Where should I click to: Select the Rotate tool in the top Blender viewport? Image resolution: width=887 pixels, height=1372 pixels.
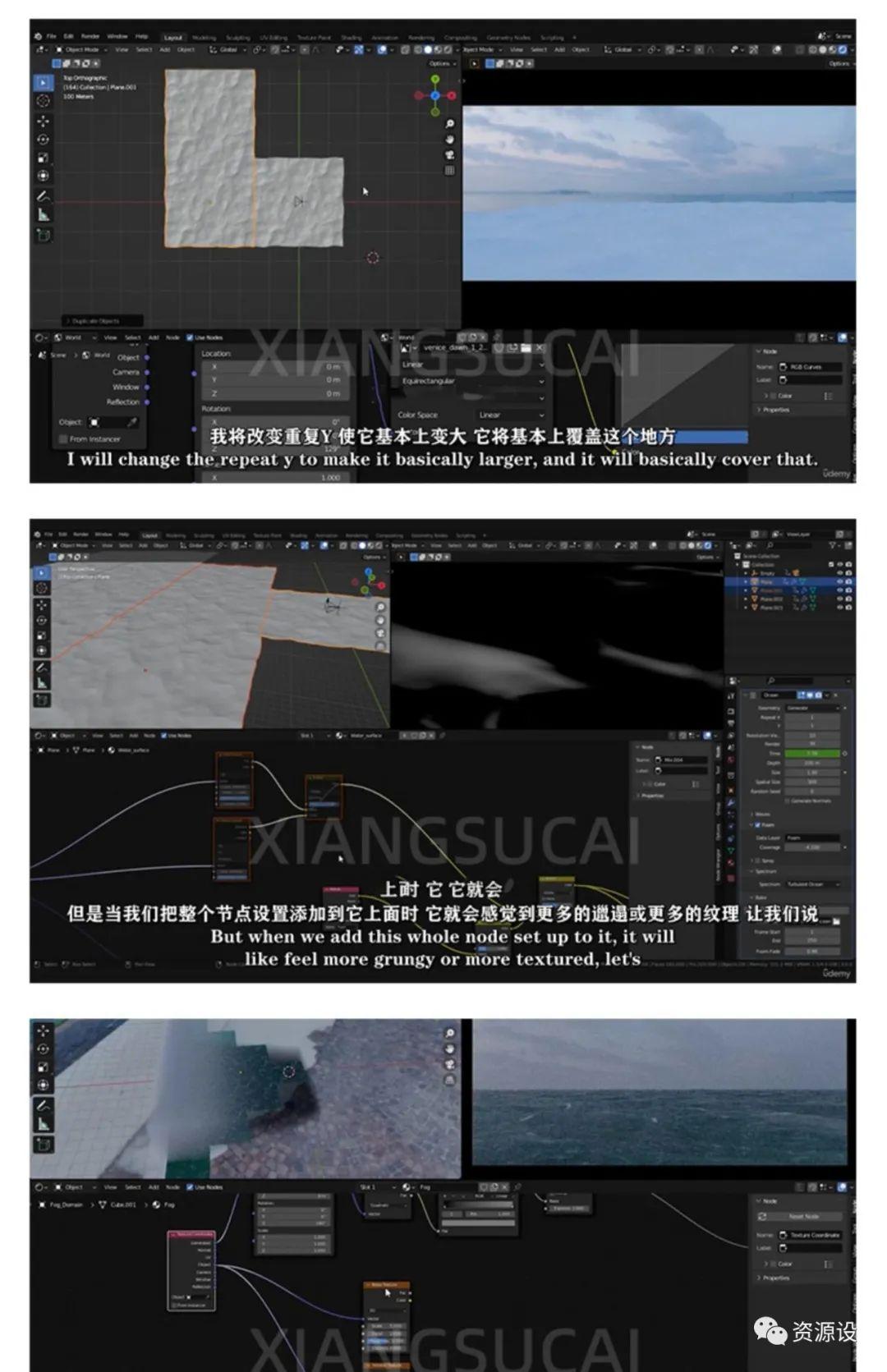point(44,139)
